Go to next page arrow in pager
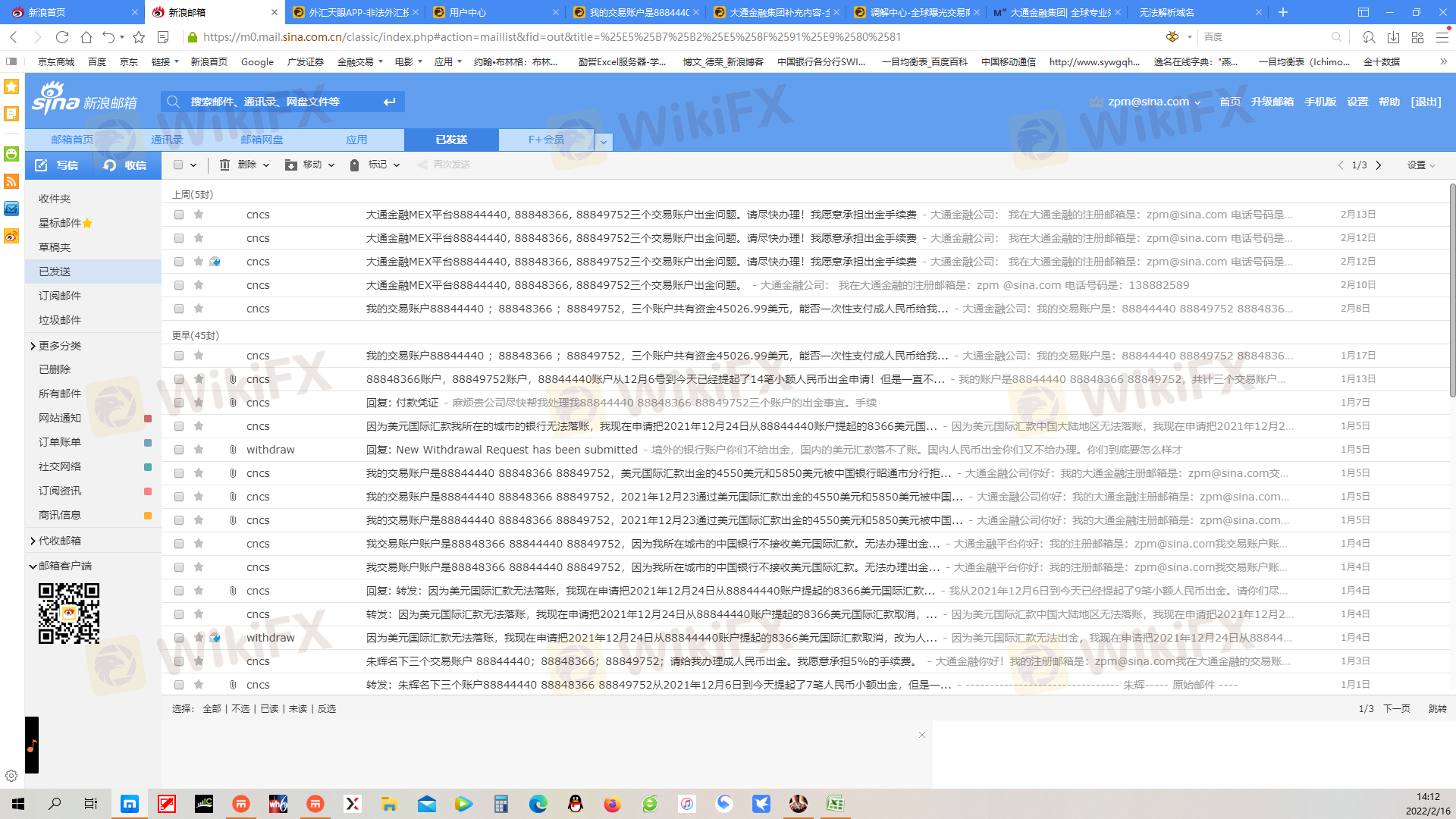The image size is (1456, 819). pos(1379,165)
